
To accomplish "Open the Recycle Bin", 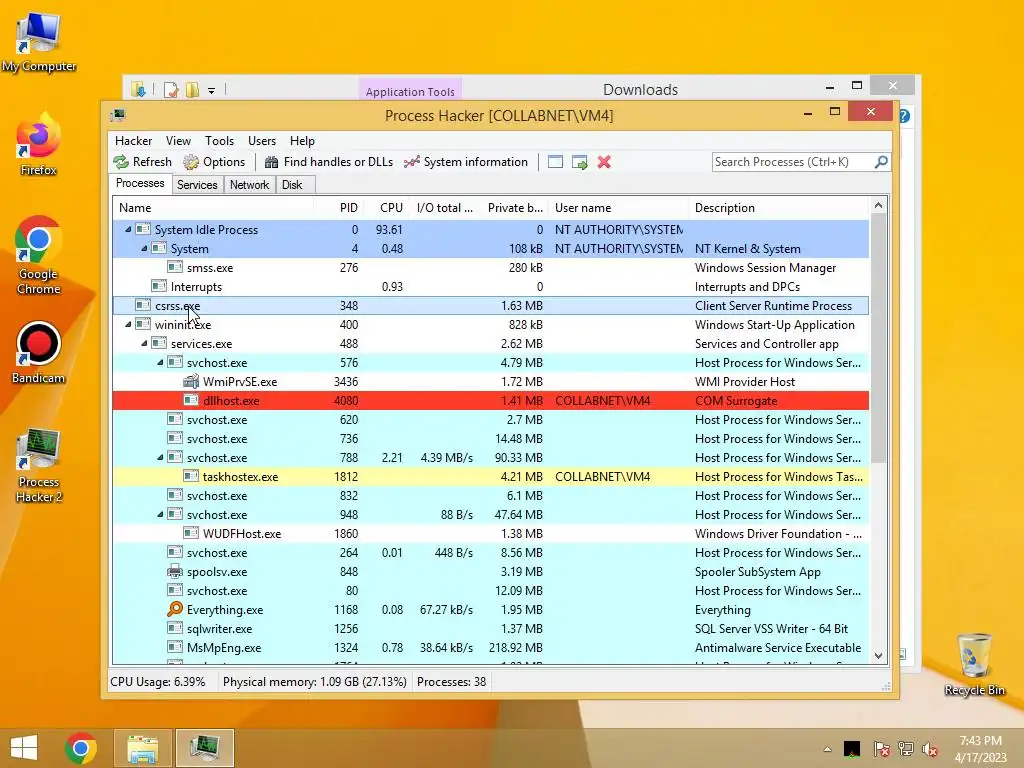I will (974, 664).
